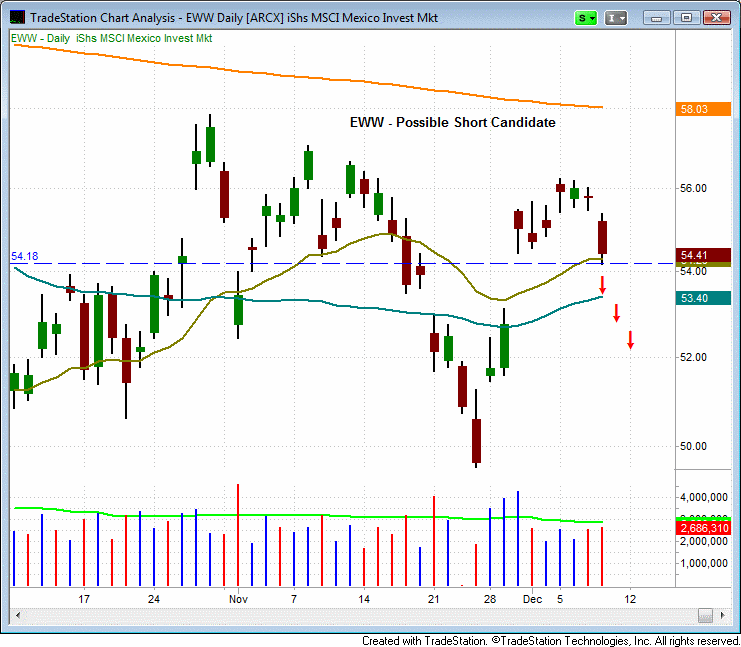The image size is (741, 647).
Task: Click the right arrow of the horizontal scrollbar
Action: (723, 615)
